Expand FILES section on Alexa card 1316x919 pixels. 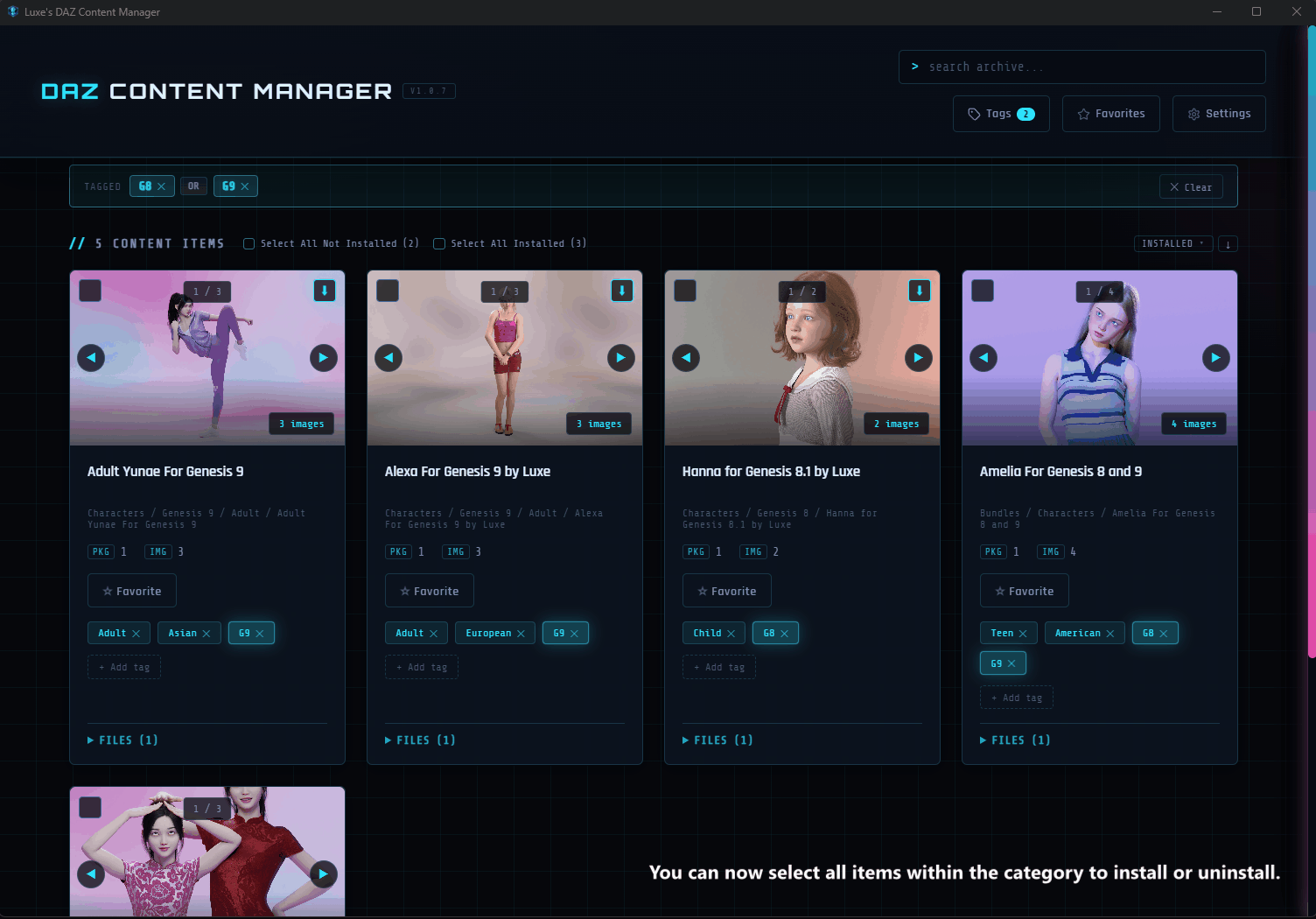coord(421,740)
